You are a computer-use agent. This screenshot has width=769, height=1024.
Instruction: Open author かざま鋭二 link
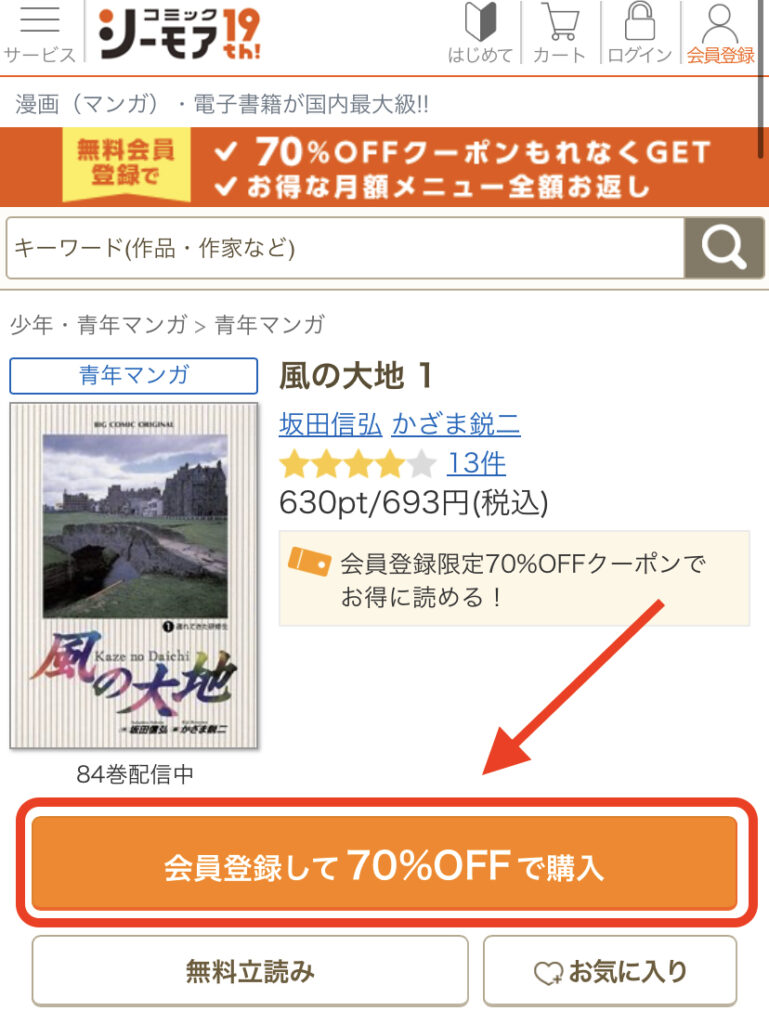pyautogui.click(x=456, y=424)
